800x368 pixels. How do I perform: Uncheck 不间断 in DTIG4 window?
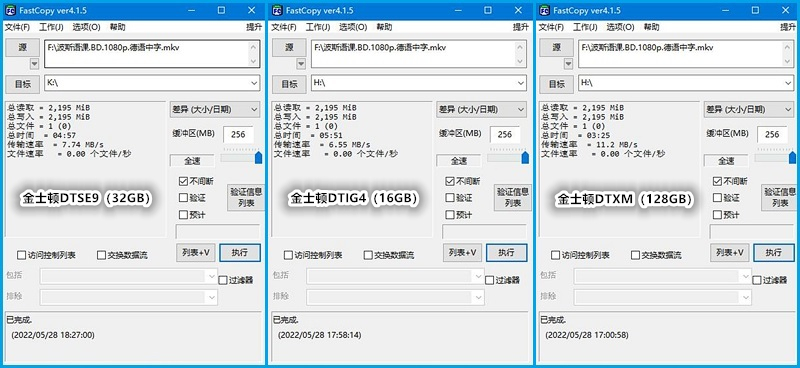[450, 181]
